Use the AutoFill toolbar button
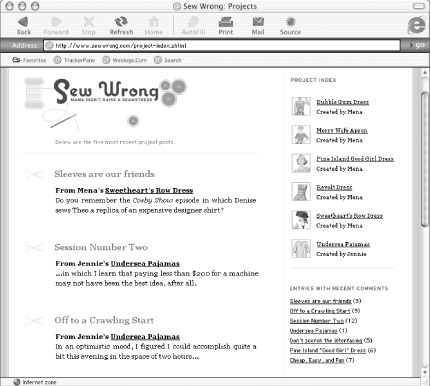Viewport: 431px width, 386px height. 193,26
